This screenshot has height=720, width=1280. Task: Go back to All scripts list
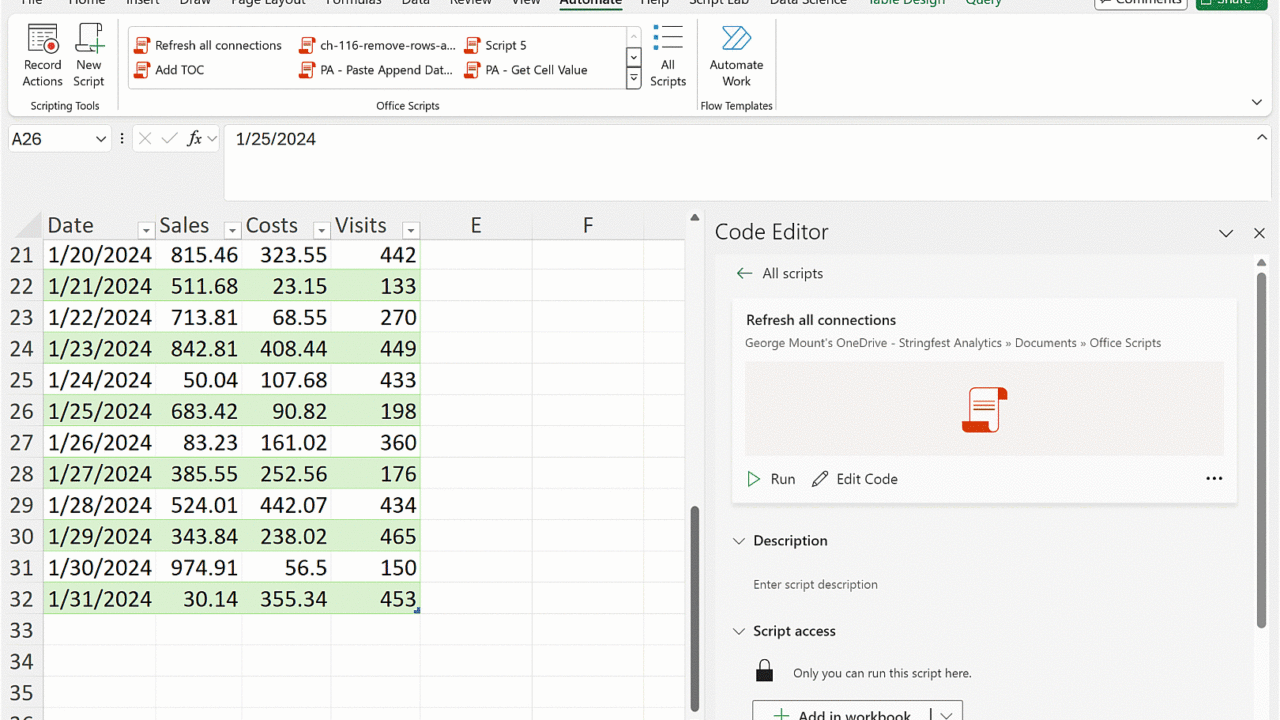coord(780,273)
